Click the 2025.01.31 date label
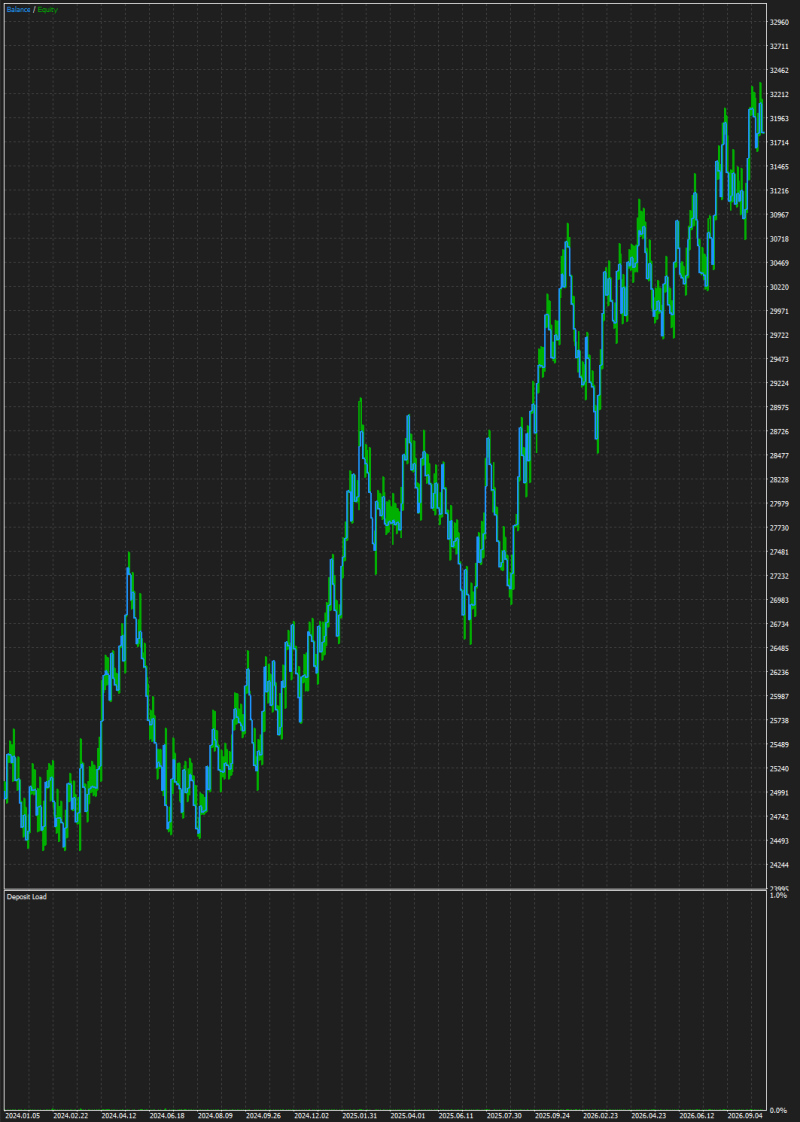Image resolution: width=800 pixels, height=1122 pixels. 359,1116
